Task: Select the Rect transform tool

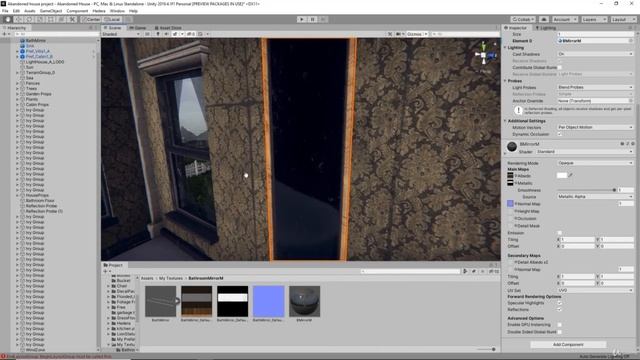Action: click(51, 19)
